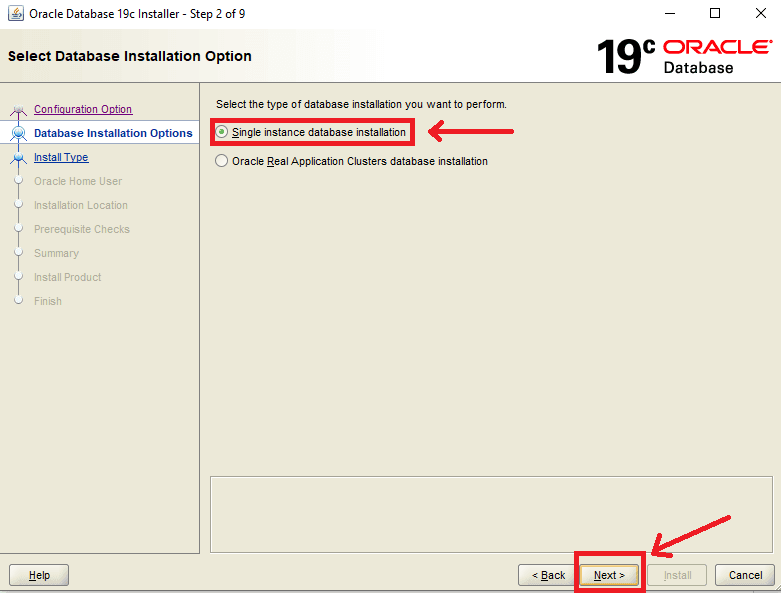
Task: Open Help for the installer
Action: click(39, 575)
